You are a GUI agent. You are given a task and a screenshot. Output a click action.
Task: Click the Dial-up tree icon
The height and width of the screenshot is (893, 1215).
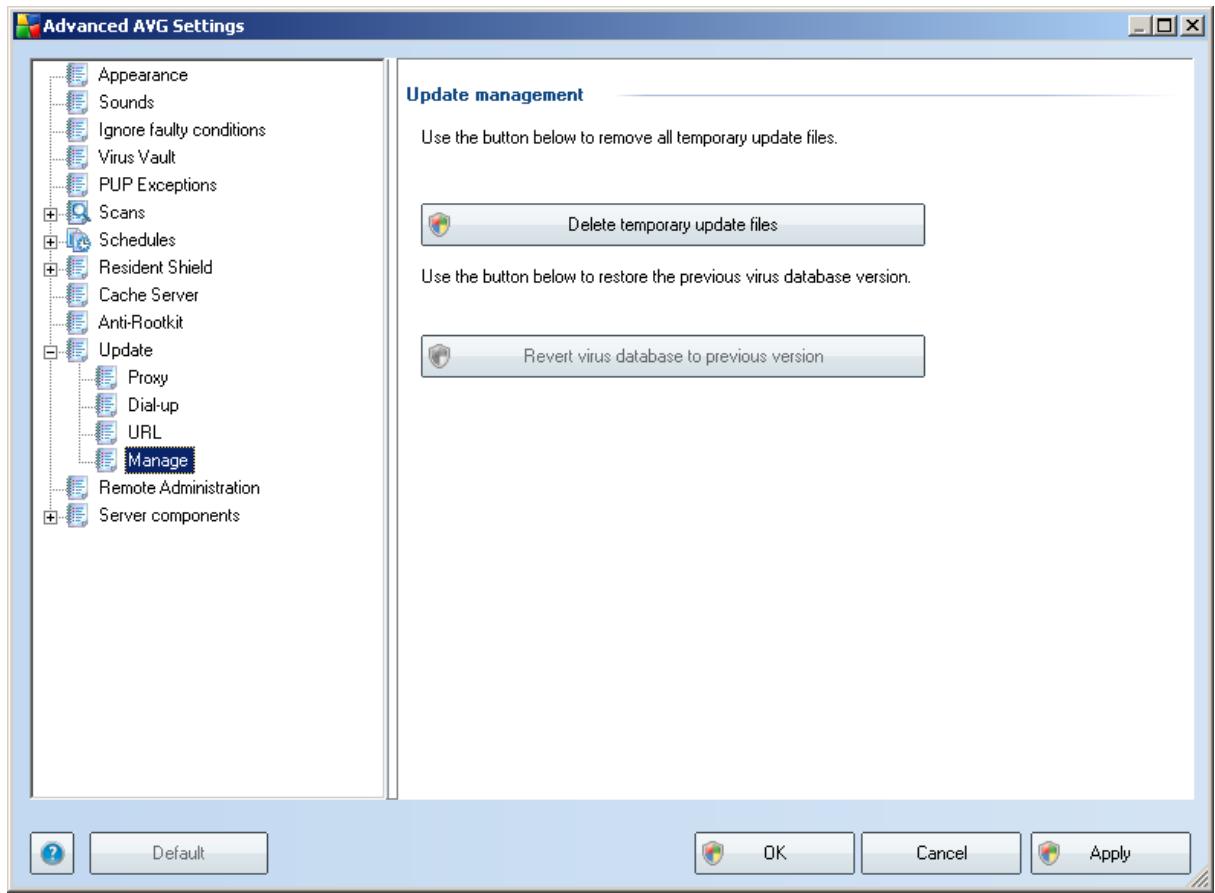coord(106,405)
